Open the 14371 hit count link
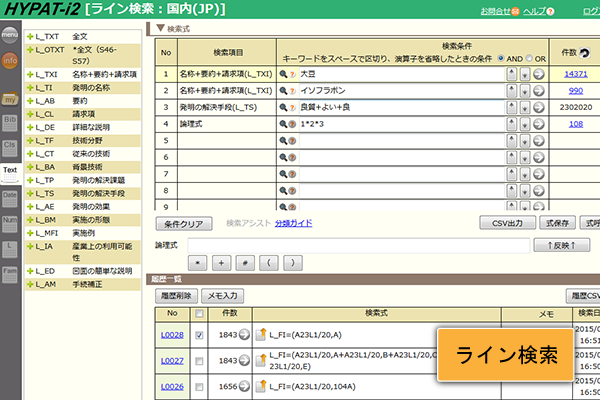 [575, 73]
